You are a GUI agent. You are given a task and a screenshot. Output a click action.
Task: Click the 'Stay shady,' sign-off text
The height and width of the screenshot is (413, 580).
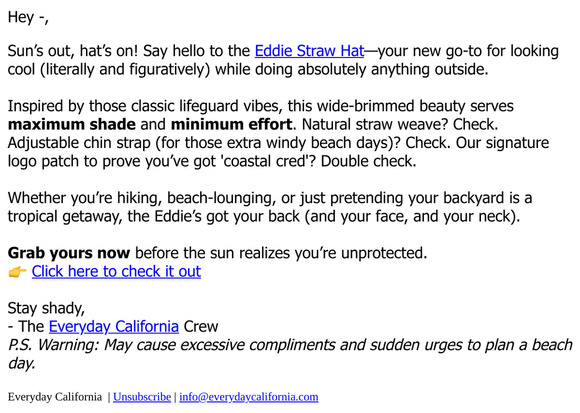pos(46,308)
